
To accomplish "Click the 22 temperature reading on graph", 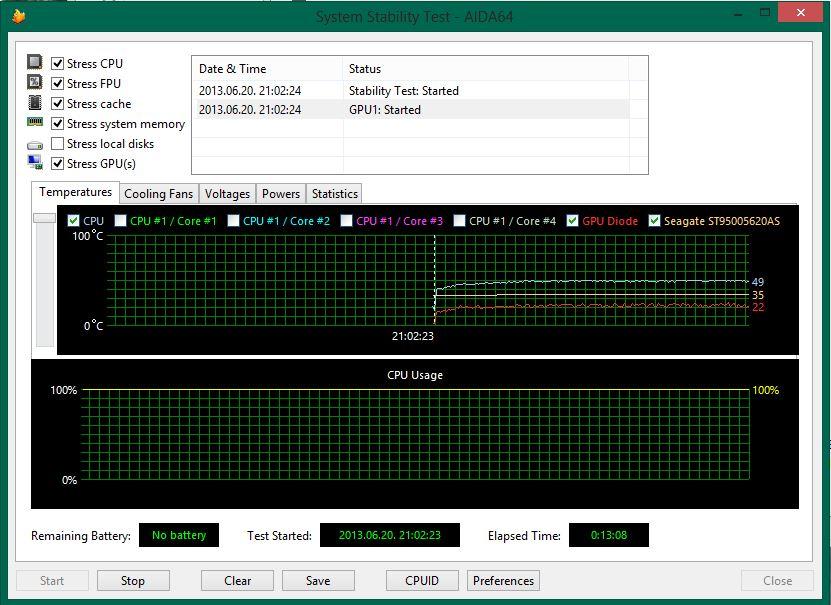I will (x=758, y=307).
